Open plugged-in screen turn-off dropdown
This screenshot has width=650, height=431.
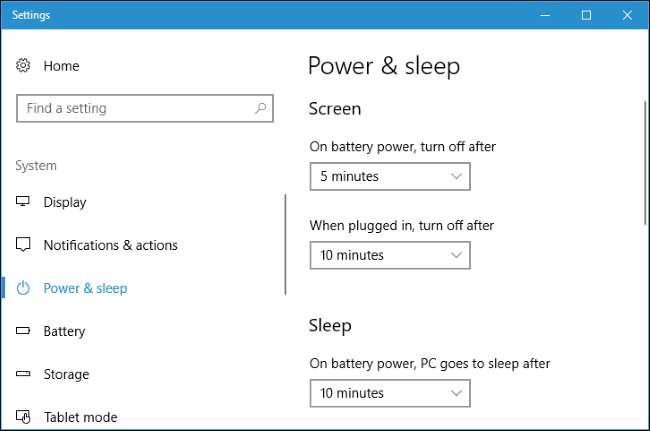389,255
